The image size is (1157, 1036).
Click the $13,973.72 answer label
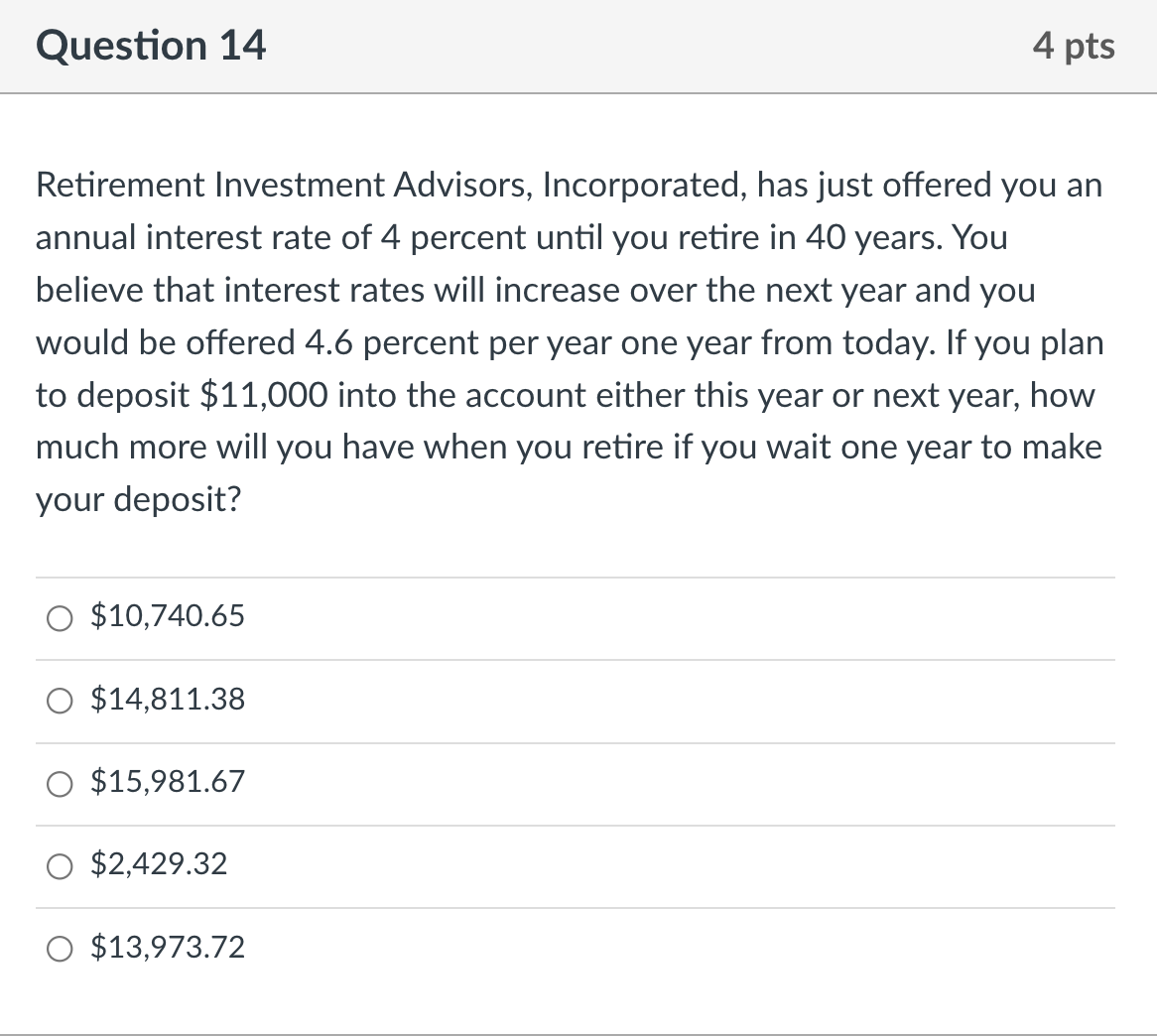pos(167,948)
